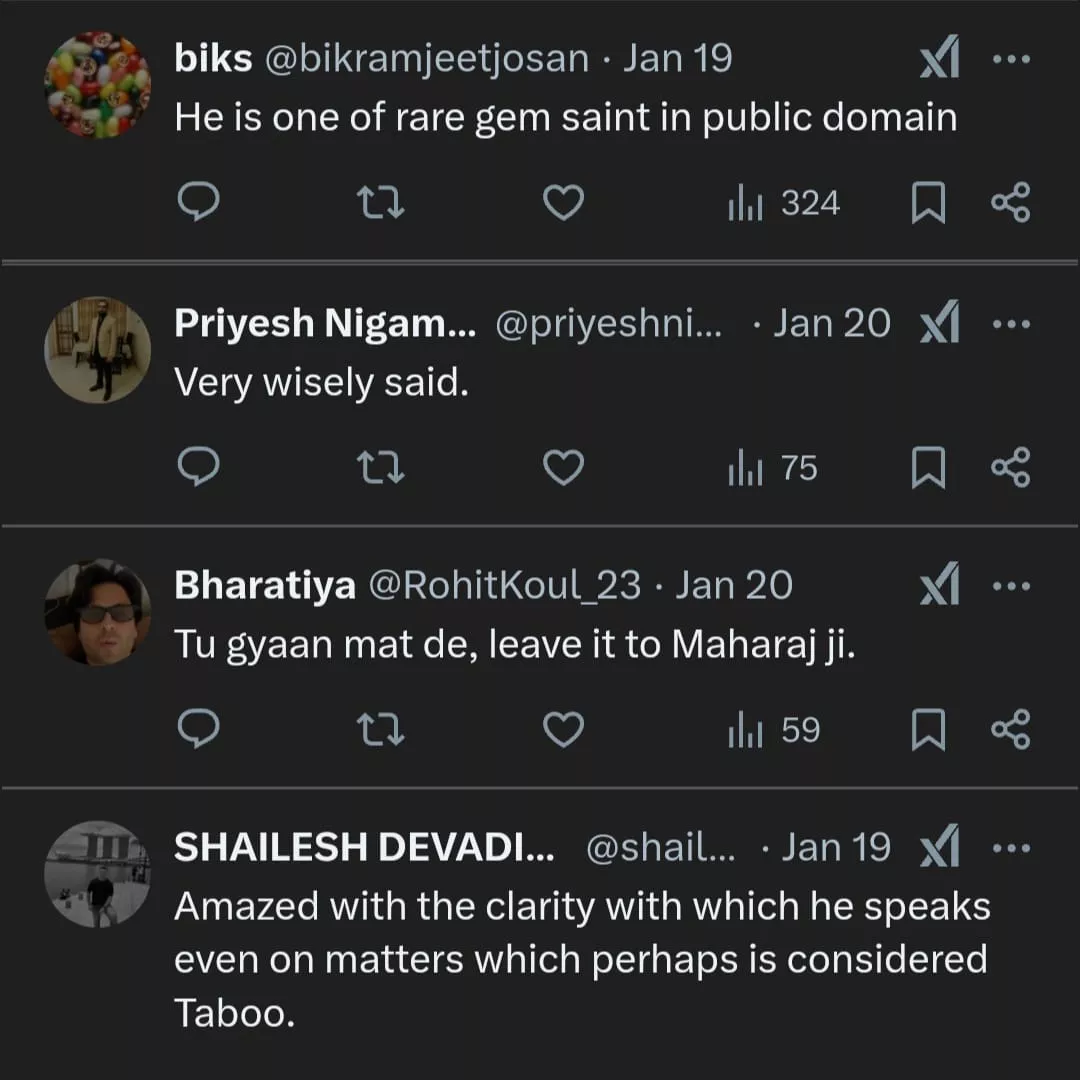Reply to biks' tweet
Screen dimensions: 1080x1080
[198, 204]
